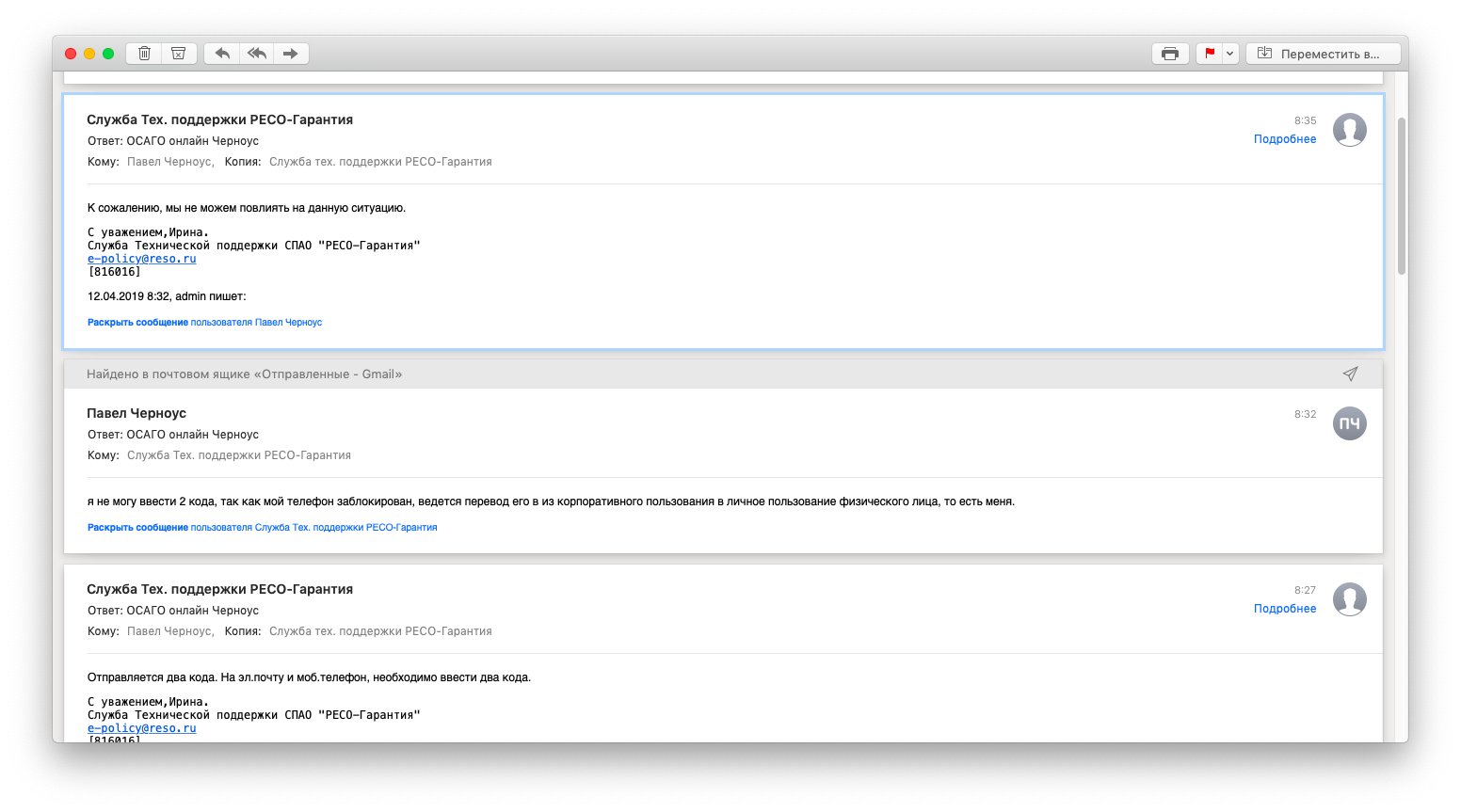Open the flag color dropdown arrow
Viewport: 1461px width, 812px height.
point(1229,54)
